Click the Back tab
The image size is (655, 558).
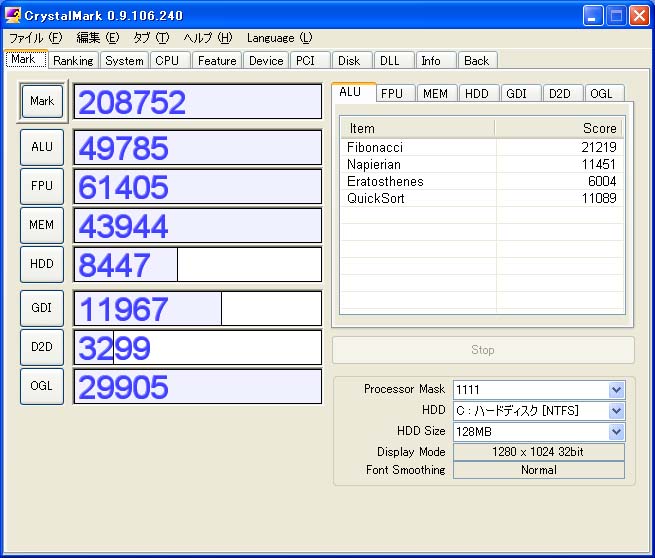(x=477, y=61)
